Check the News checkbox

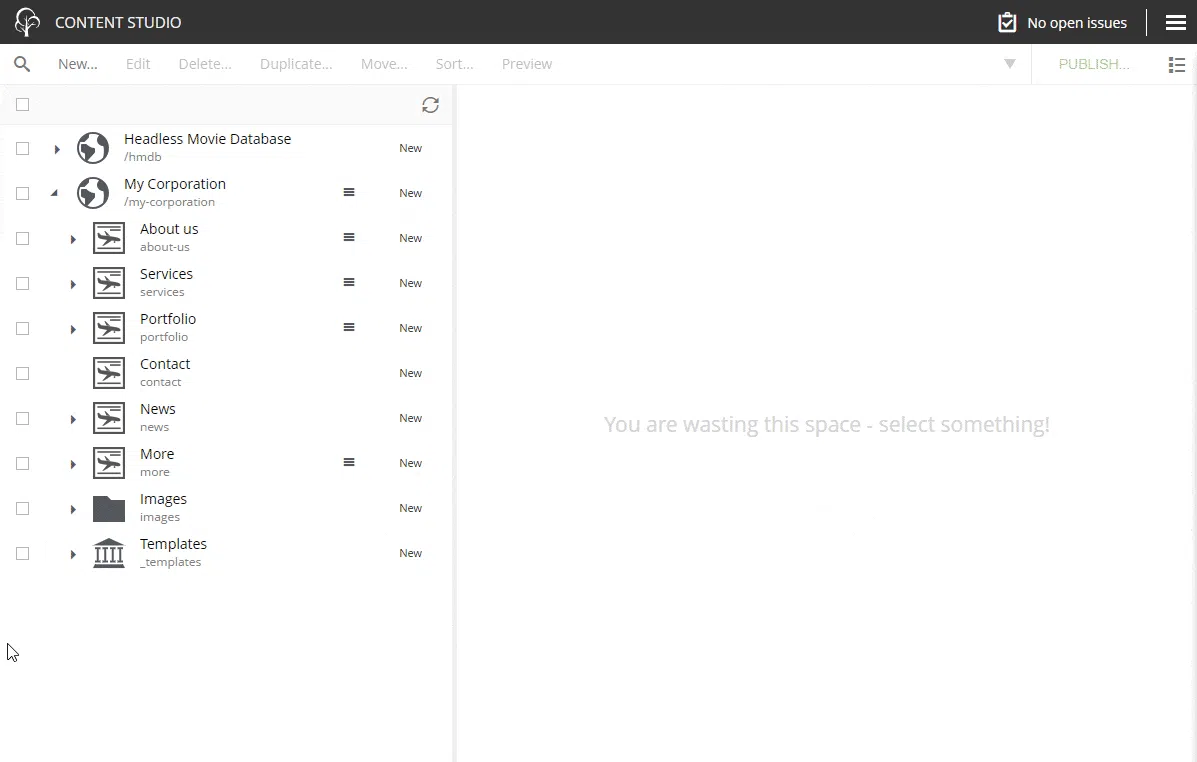[23, 419]
